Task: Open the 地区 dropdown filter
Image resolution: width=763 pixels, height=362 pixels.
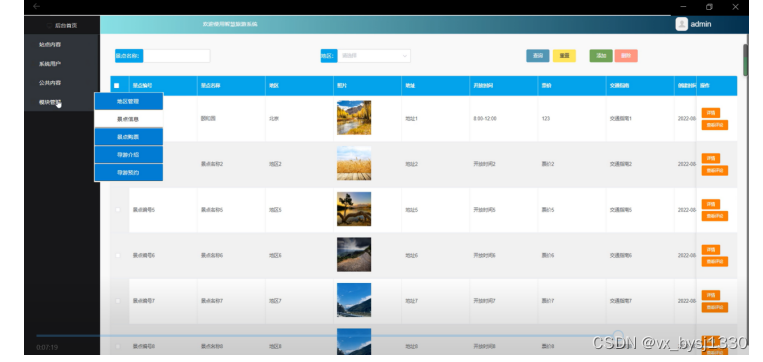Action: [373, 56]
